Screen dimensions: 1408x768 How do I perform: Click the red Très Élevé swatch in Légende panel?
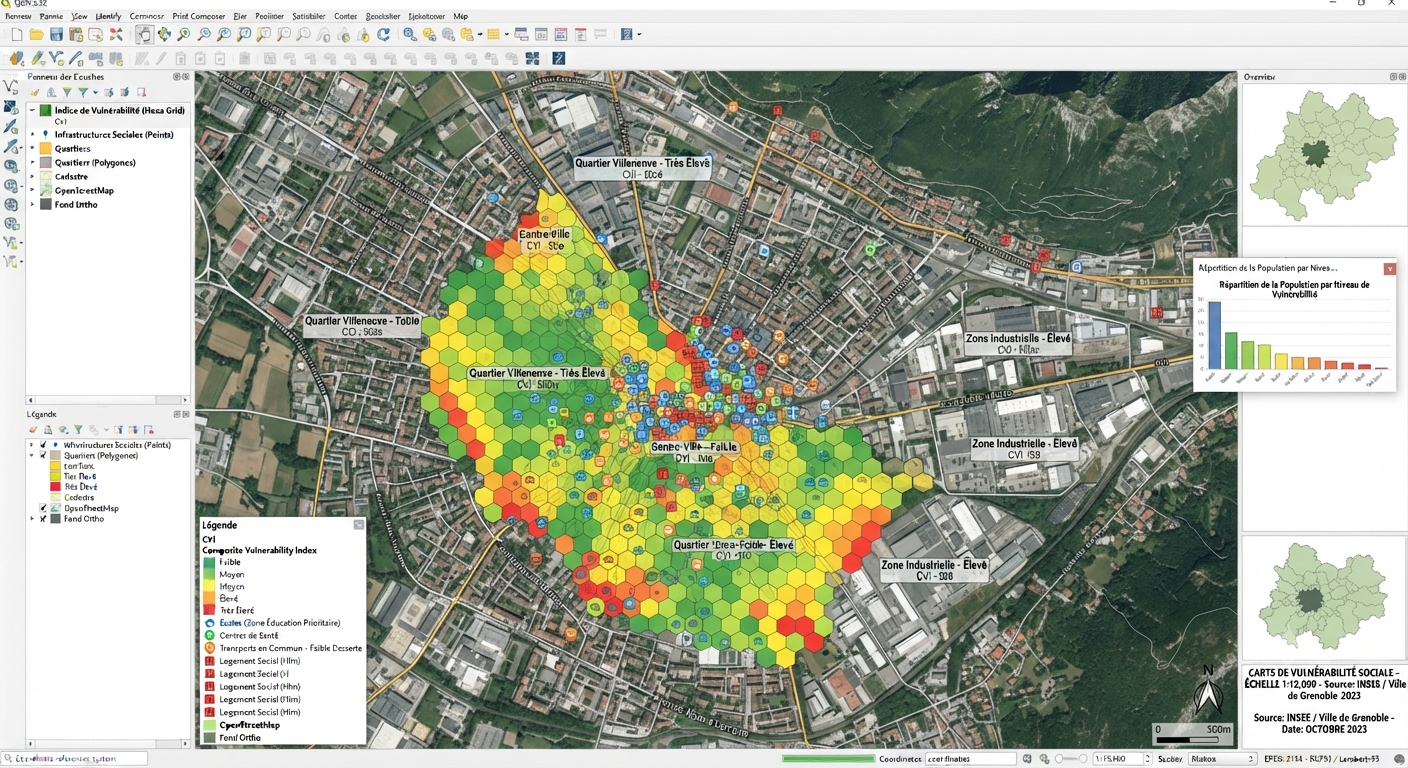click(55, 486)
